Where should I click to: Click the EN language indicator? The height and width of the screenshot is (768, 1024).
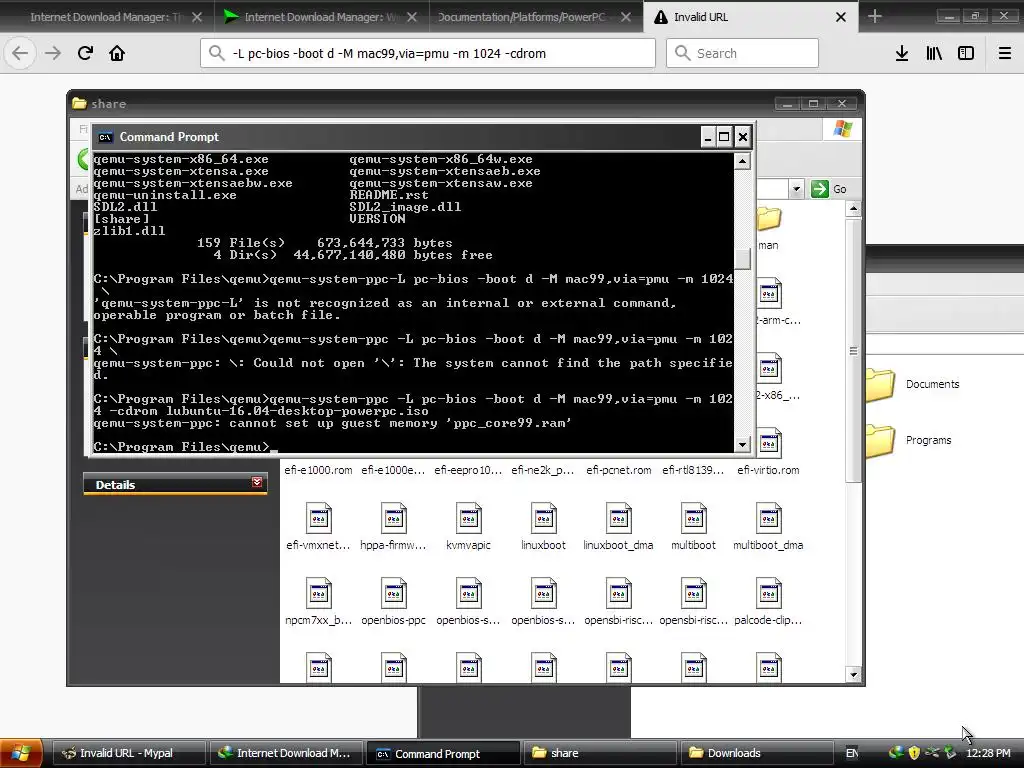pos(852,753)
